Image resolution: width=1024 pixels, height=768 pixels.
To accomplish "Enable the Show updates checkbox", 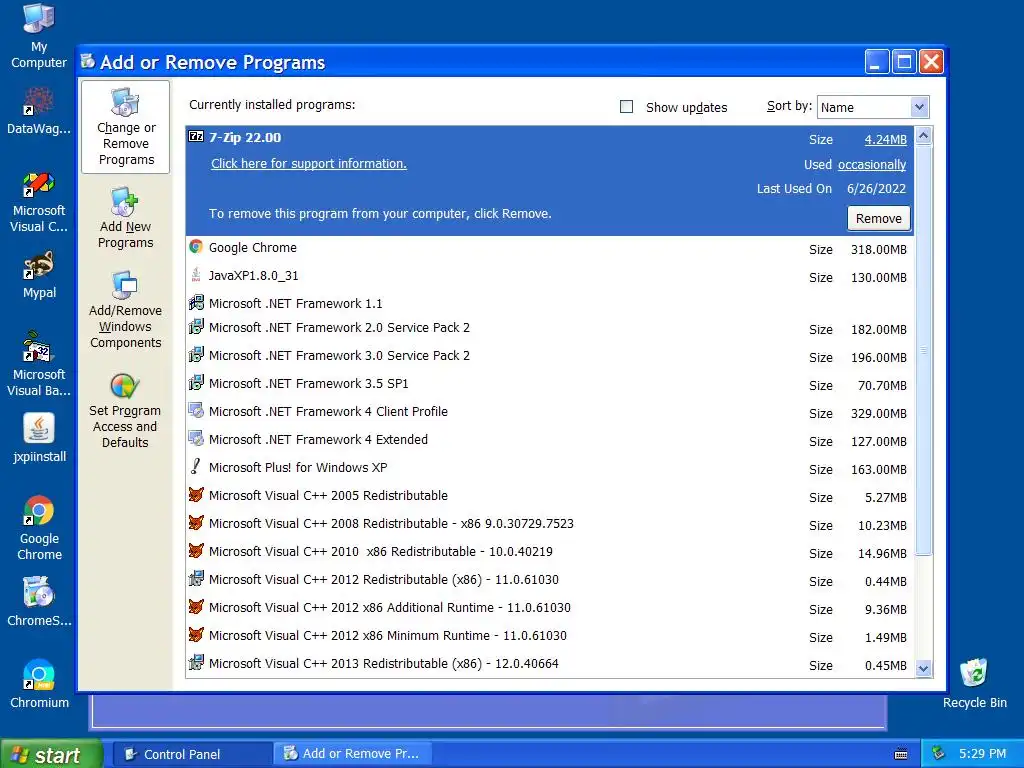I will click(626, 106).
